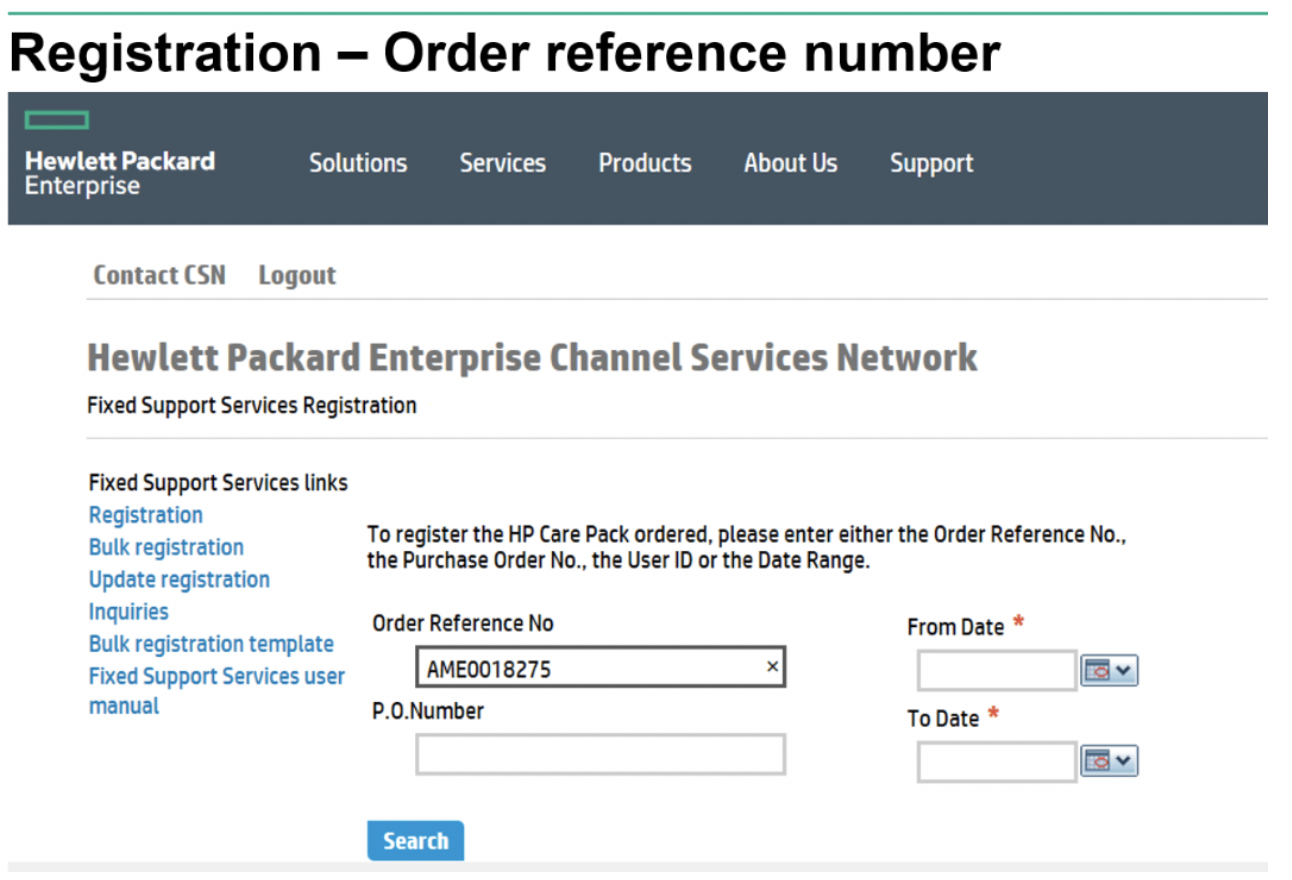Screen dimensions: 1292x880
Task: Click the From Date label
Action: point(956,627)
